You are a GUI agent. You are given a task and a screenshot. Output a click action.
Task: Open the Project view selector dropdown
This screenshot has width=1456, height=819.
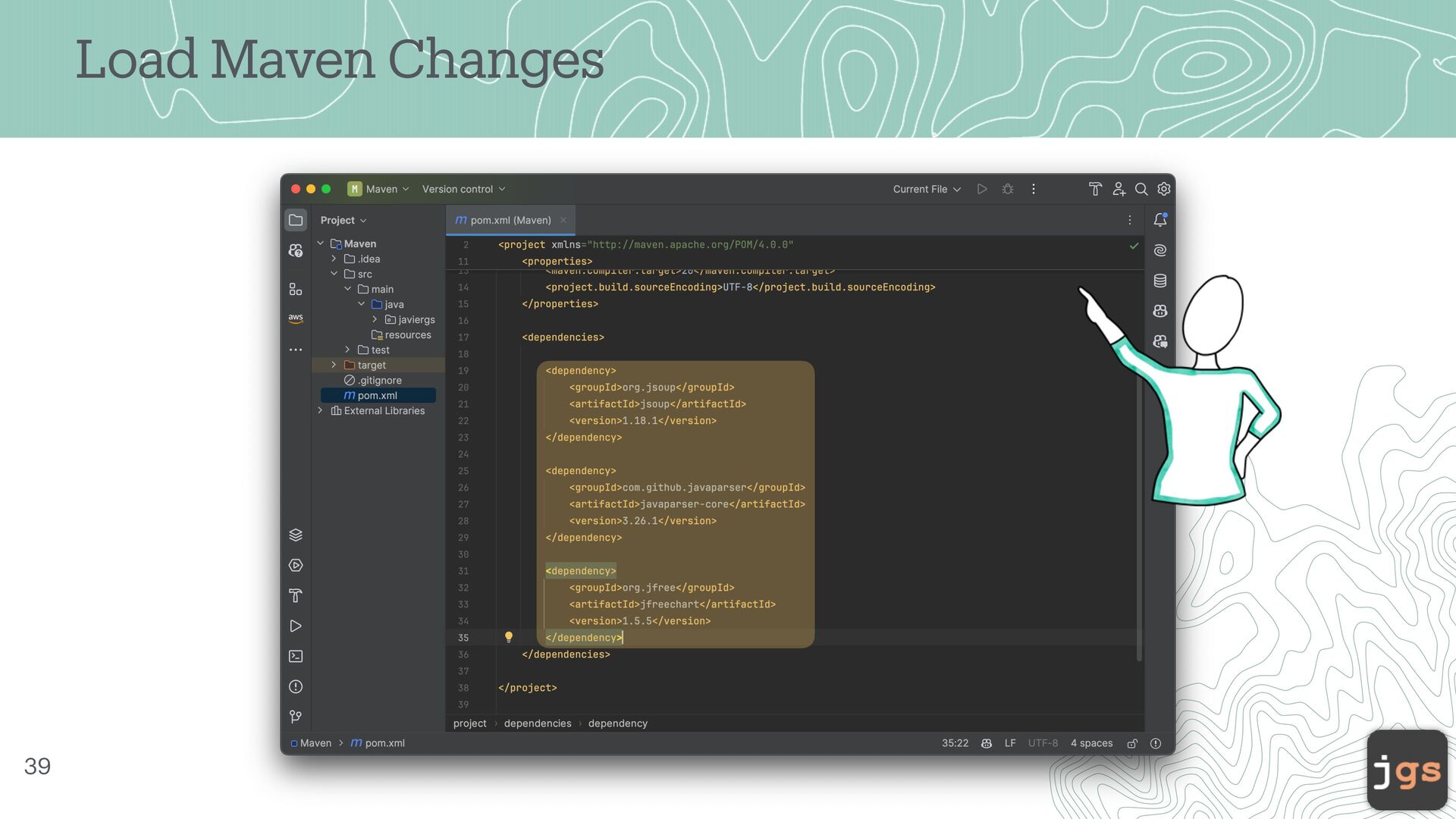pos(344,220)
